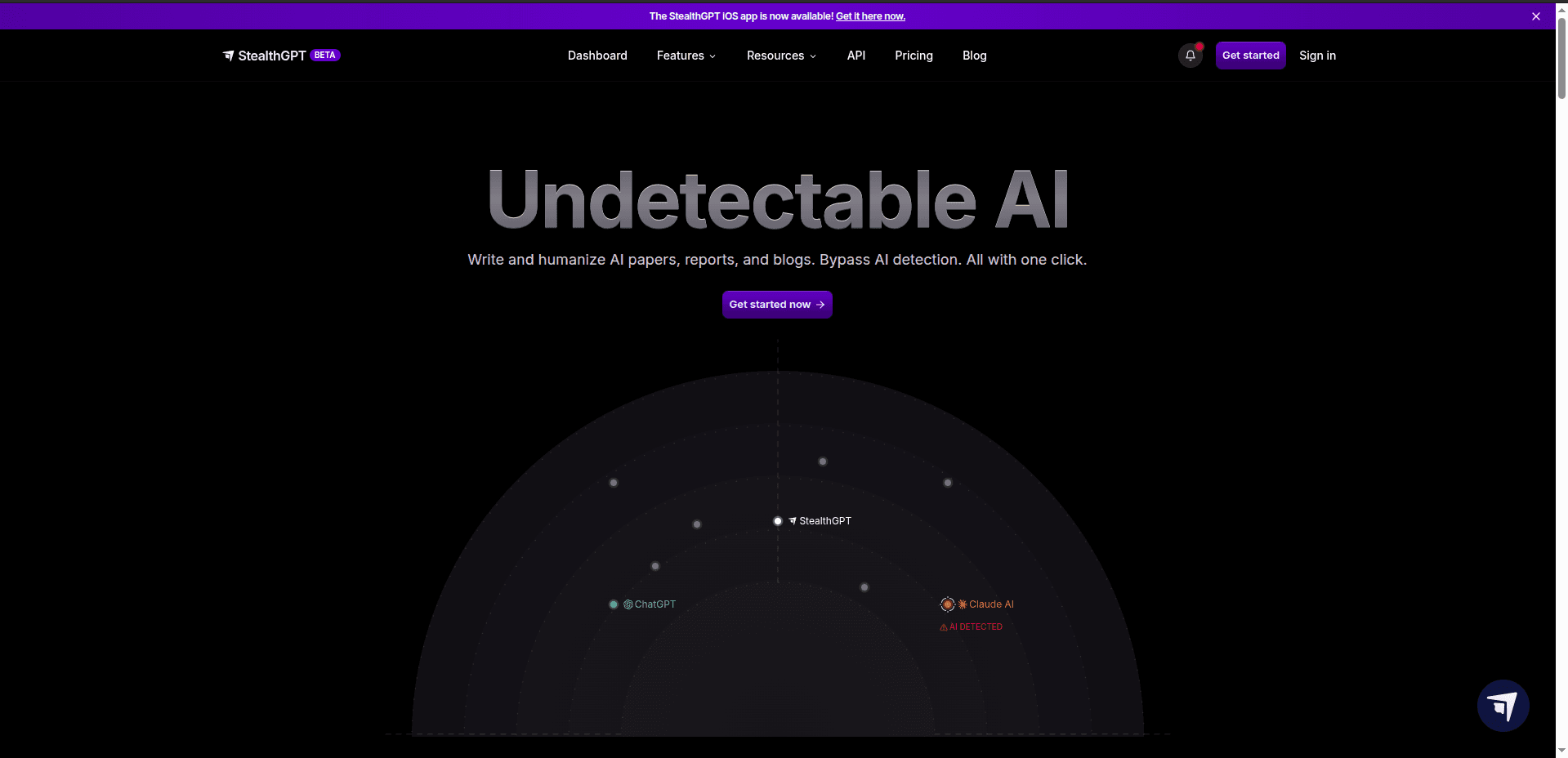
Task: Click the 'Get it here now' link
Action: 870,16
